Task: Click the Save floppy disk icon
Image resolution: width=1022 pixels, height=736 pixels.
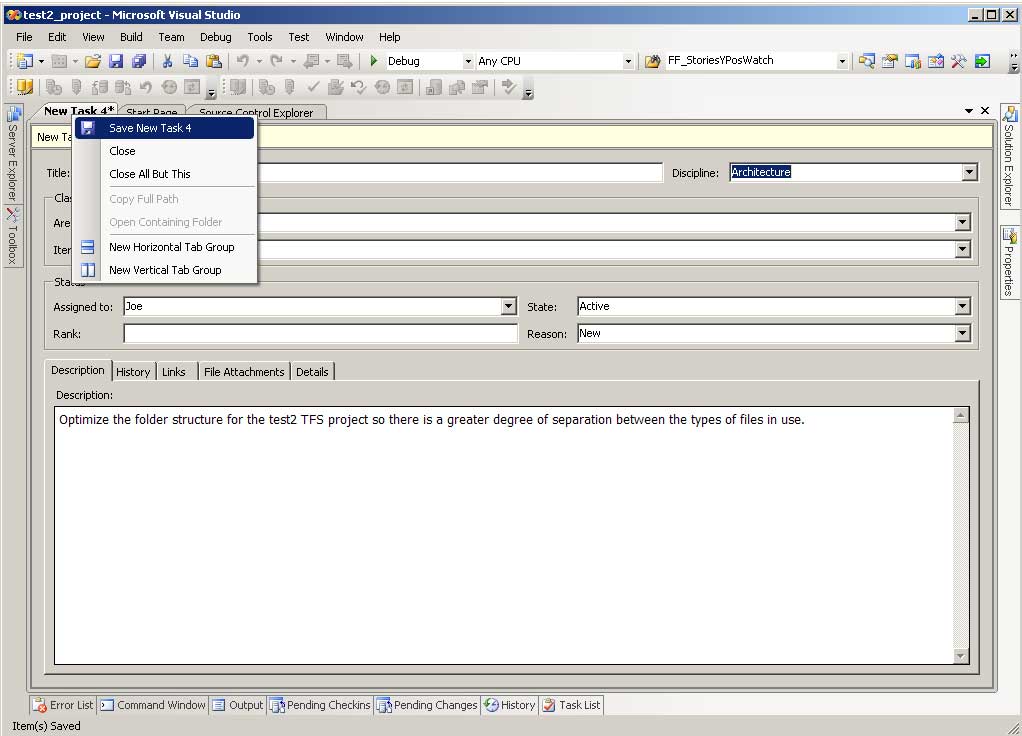Action: click(x=116, y=61)
